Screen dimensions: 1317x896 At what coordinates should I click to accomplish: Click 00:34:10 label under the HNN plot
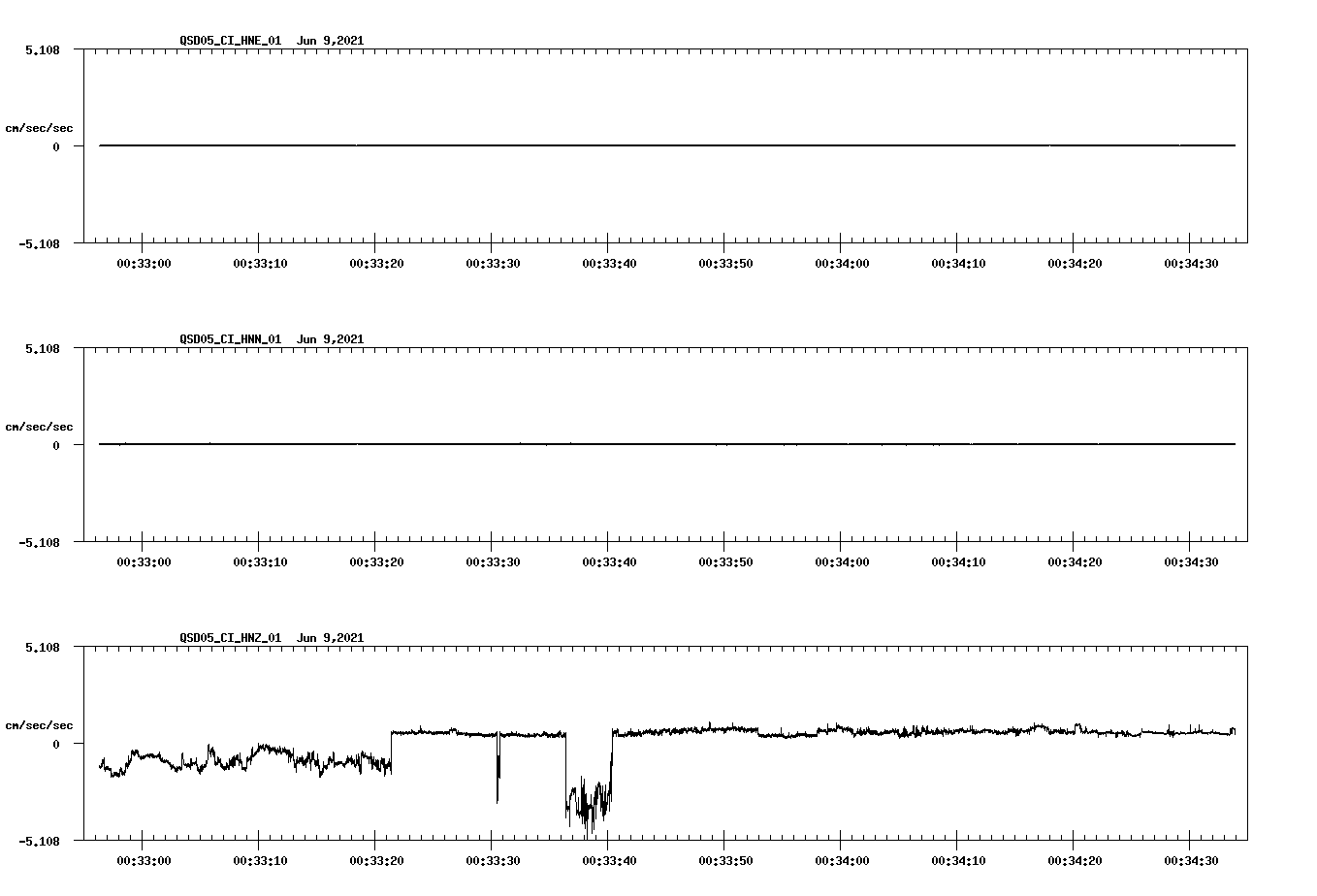958,562
